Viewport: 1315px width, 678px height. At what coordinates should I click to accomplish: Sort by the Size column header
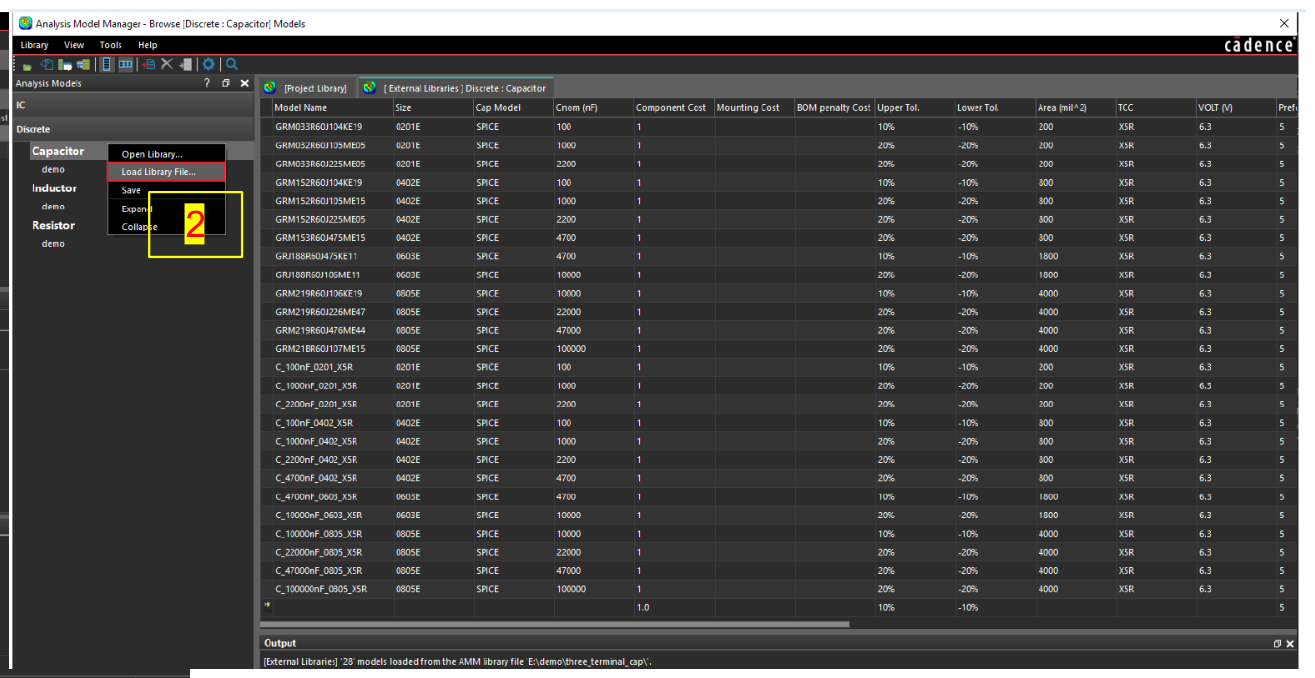click(x=432, y=107)
